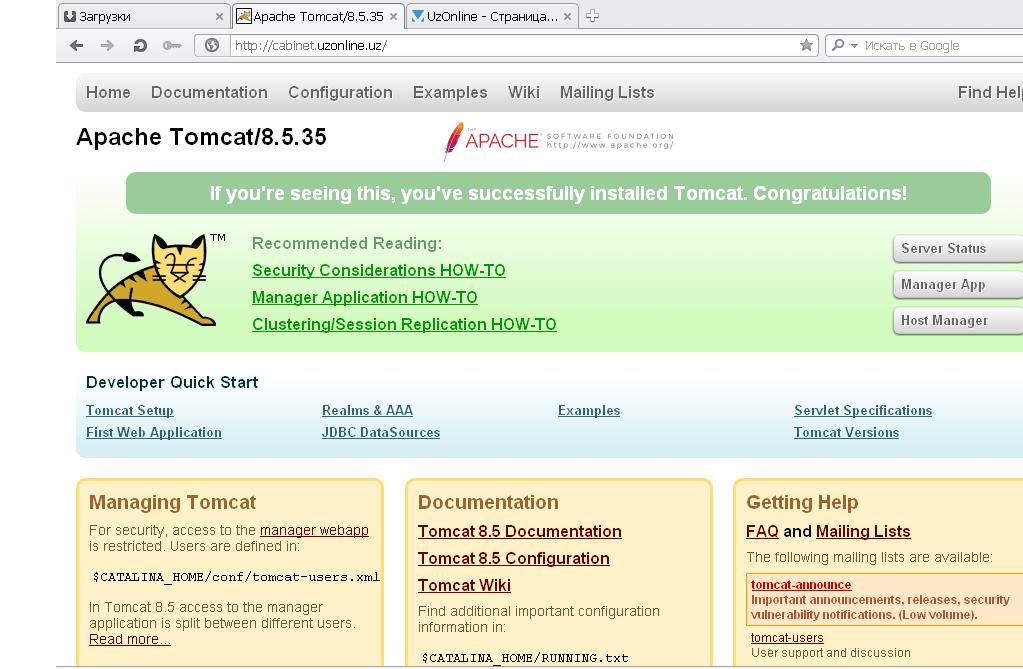Screen dimensions: 1023x669
Task: Switch to the UzOnline tab
Action: tap(484, 17)
